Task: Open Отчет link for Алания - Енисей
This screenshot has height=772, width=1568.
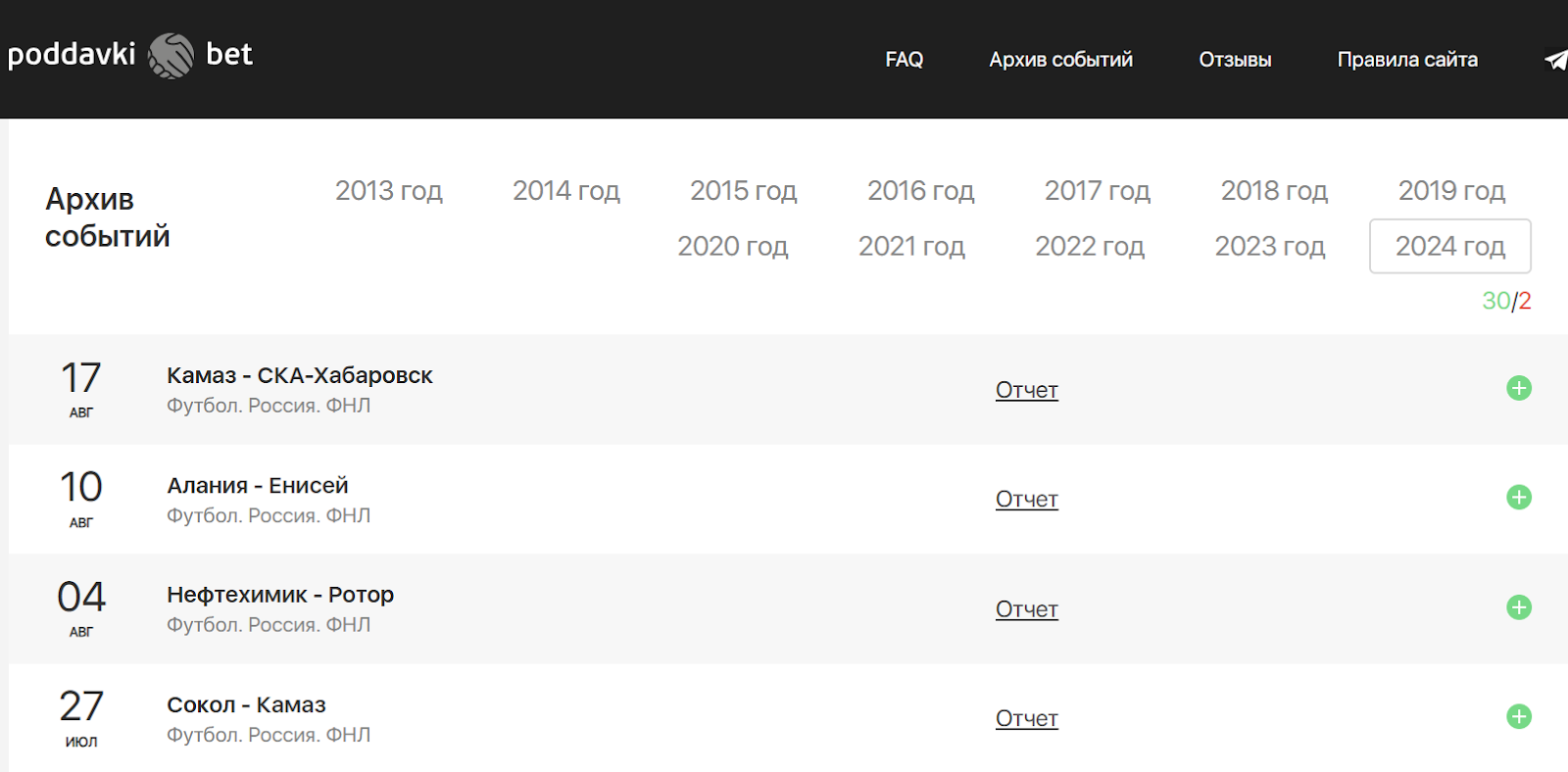Action: click(1026, 500)
